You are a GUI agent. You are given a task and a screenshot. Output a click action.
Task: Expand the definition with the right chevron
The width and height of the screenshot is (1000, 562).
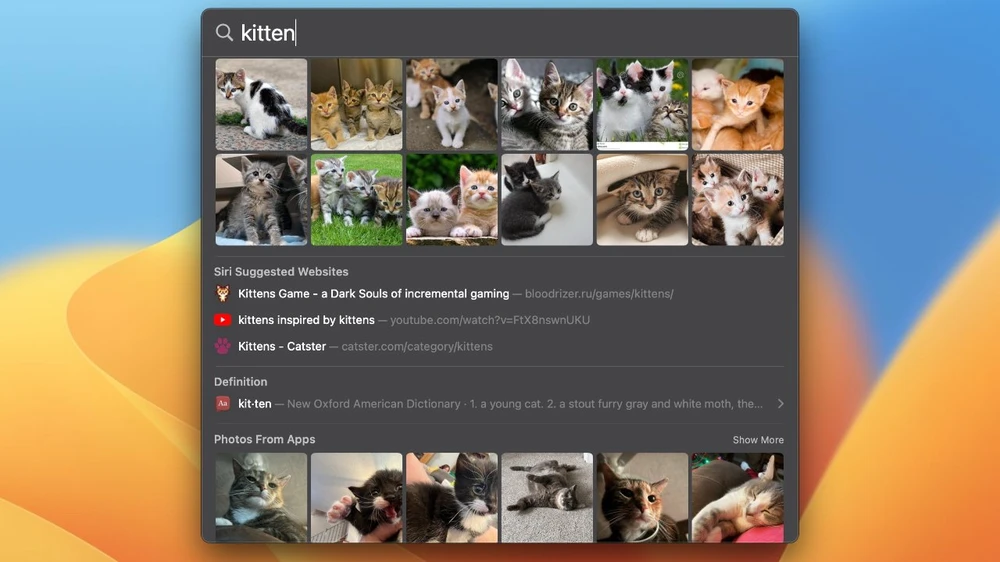pos(780,404)
